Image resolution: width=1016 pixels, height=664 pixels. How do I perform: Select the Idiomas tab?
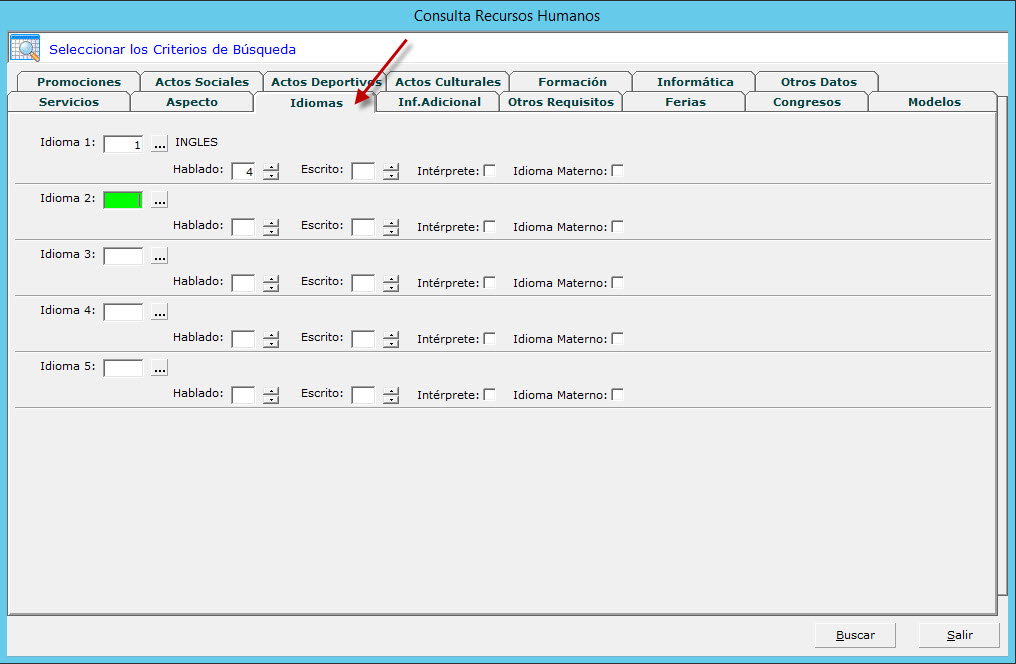[316, 102]
